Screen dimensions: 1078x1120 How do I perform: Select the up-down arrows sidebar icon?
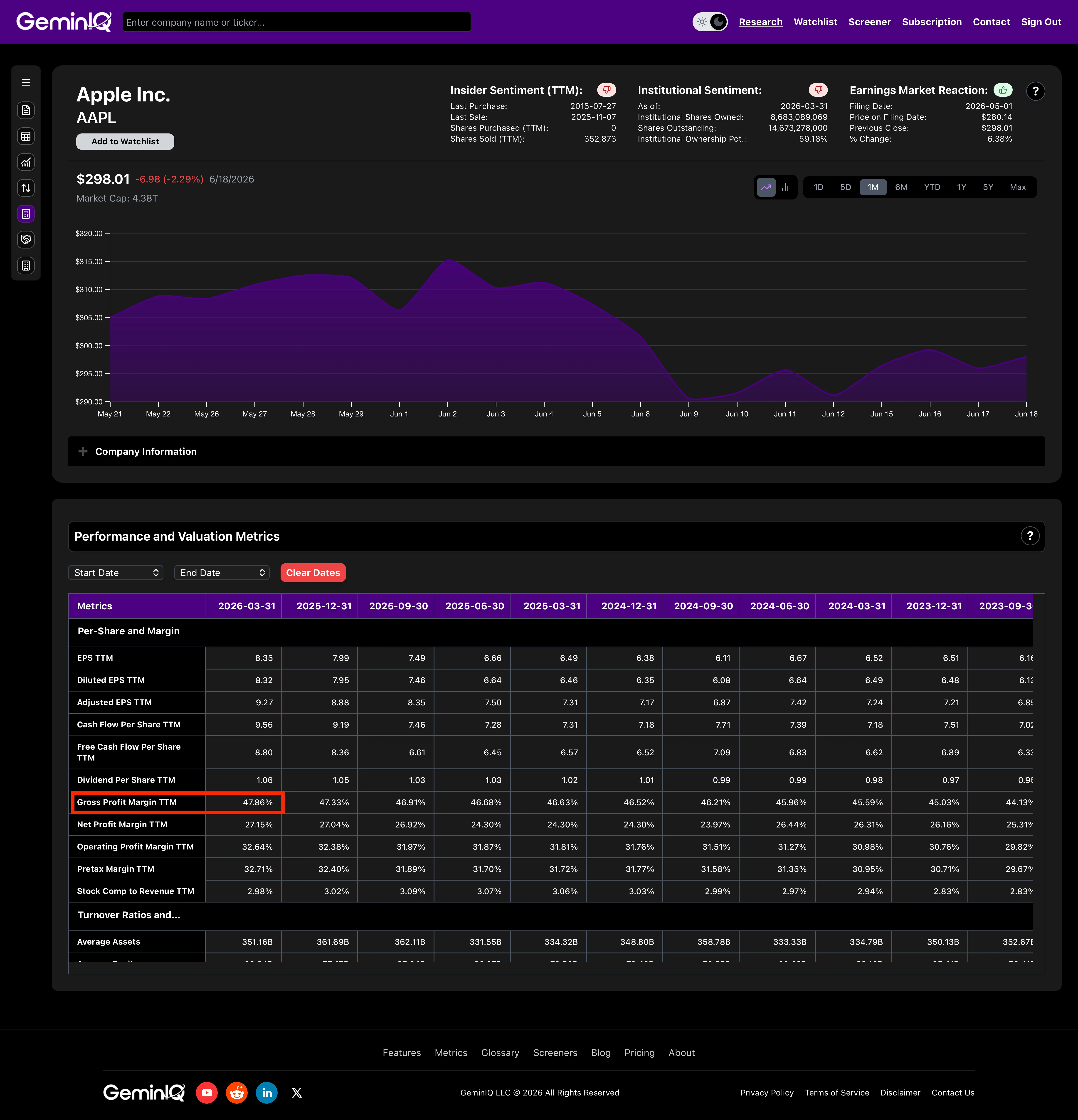pyautogui.click(x=26, y=188)
